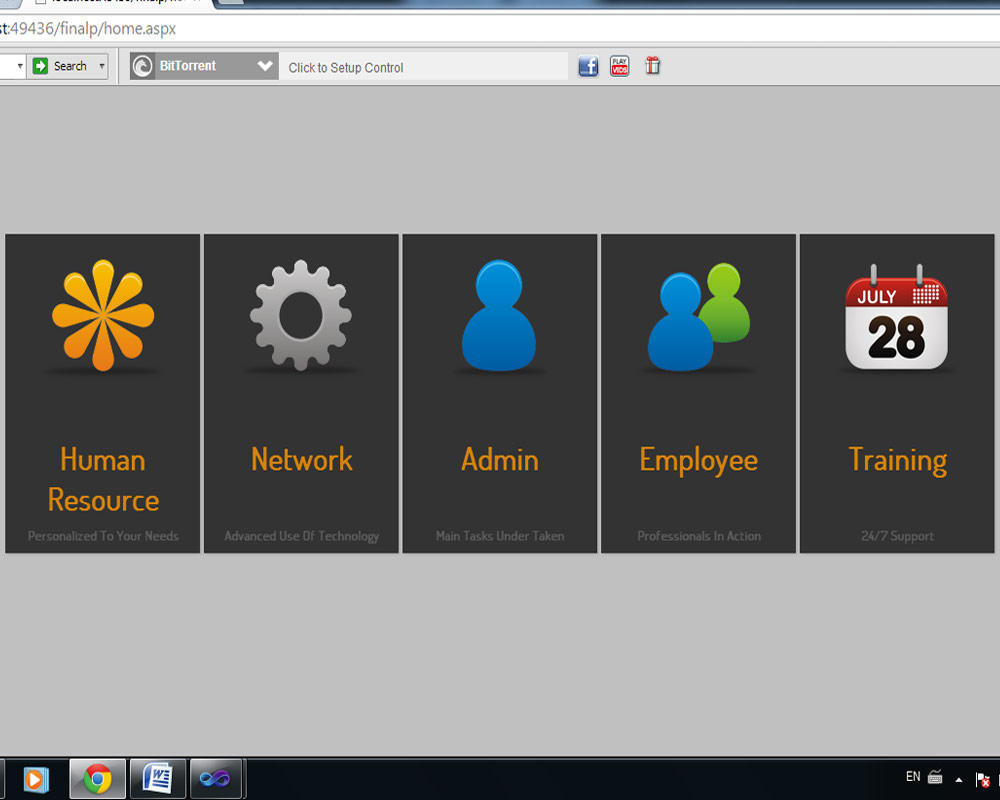Click the 'Click to Setup Control' field

tap(422, 67)
